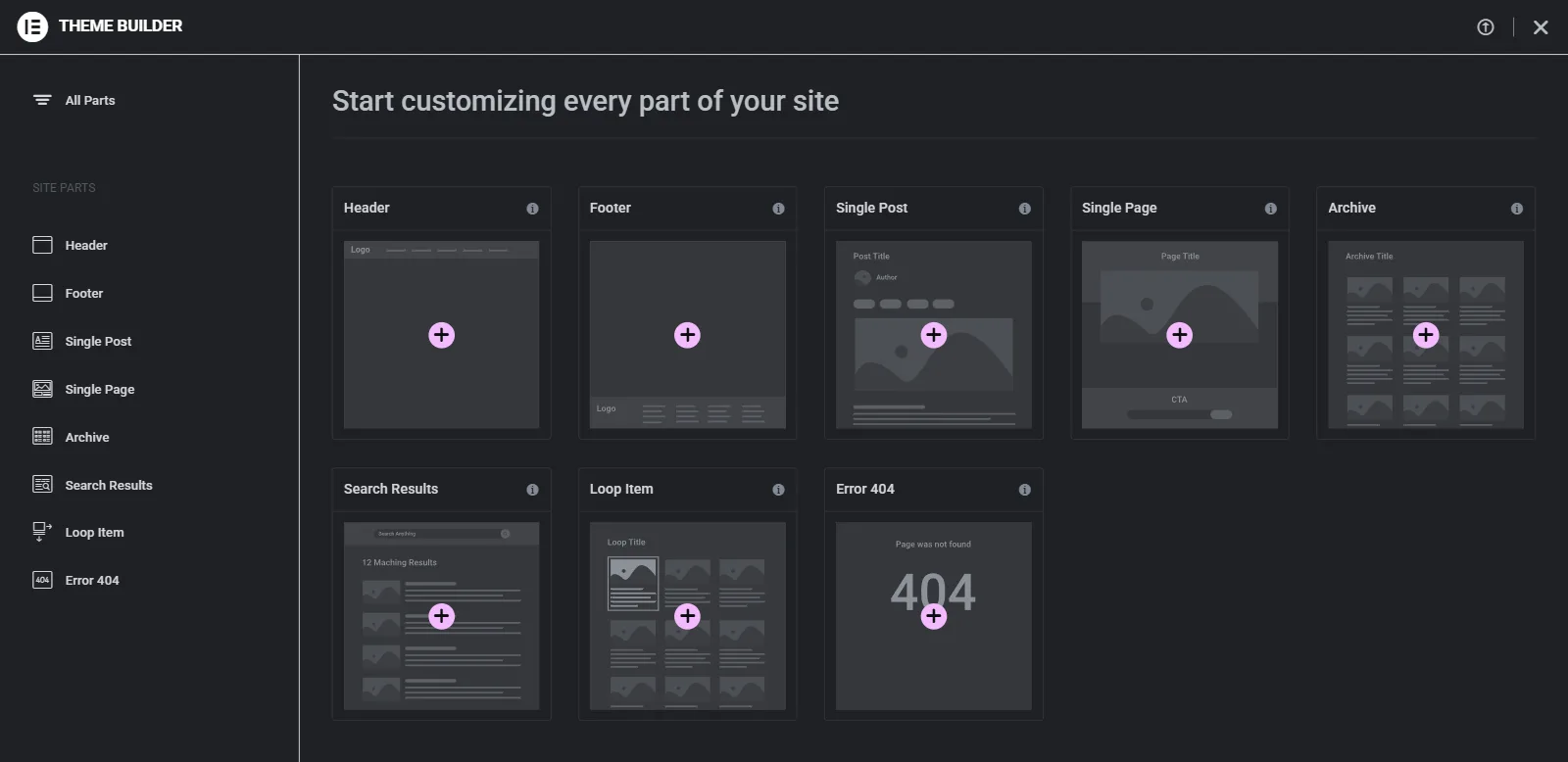The image size is (1568, 762).
Task: Add a new Archive template with plus button
Action: (1426, 335)
